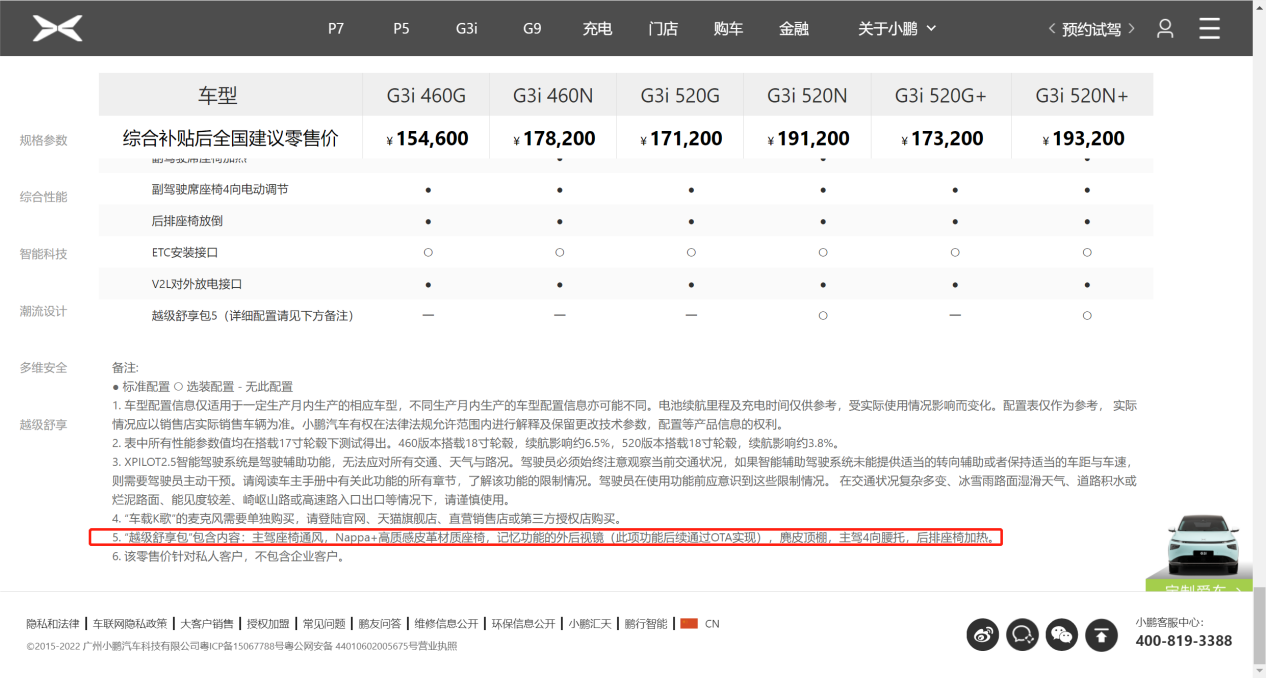Click the page's vertical scrollbar

point(1259,625)
